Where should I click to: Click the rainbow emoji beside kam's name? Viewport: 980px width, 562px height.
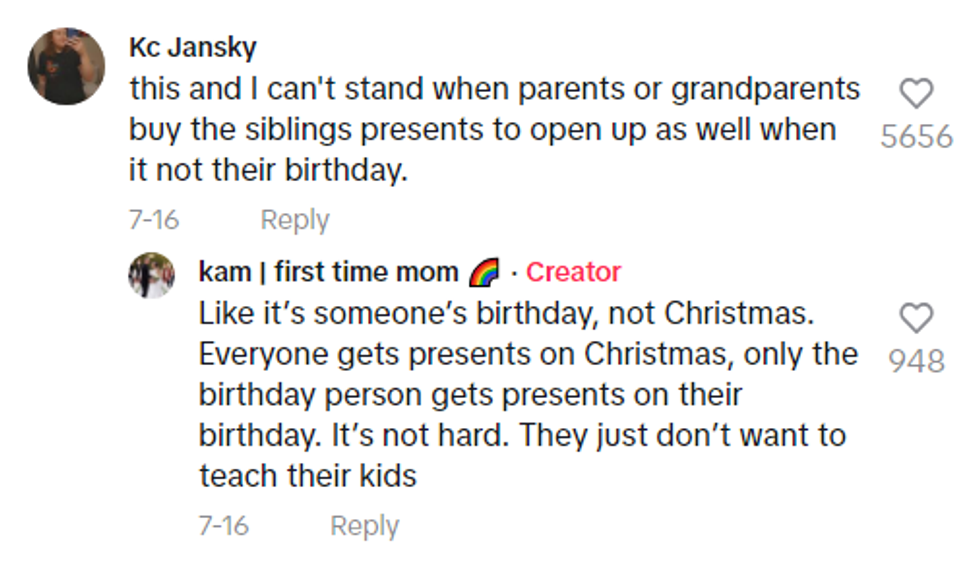pyautogui.click(x=483, y=273)
